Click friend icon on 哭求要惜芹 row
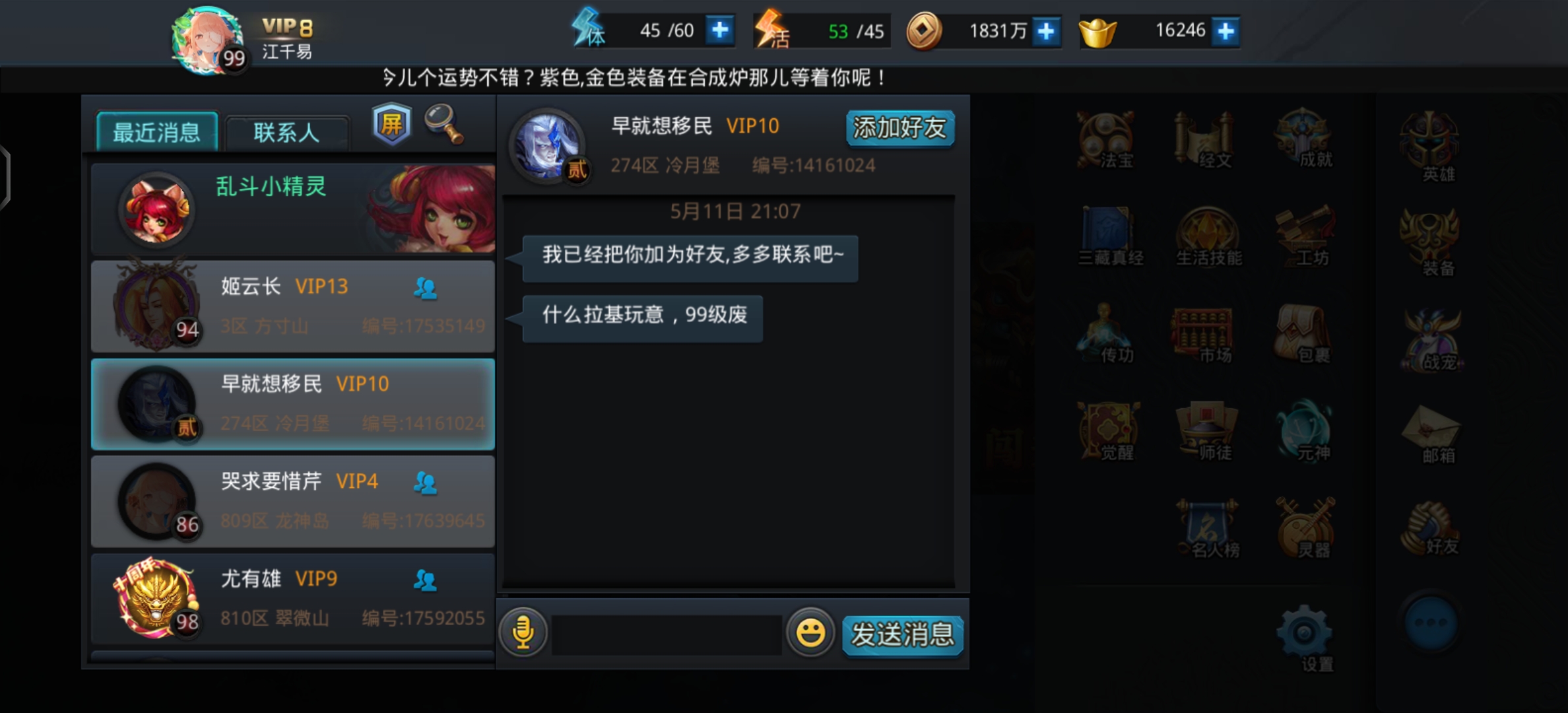1568x713 pixels. [425, 483]
